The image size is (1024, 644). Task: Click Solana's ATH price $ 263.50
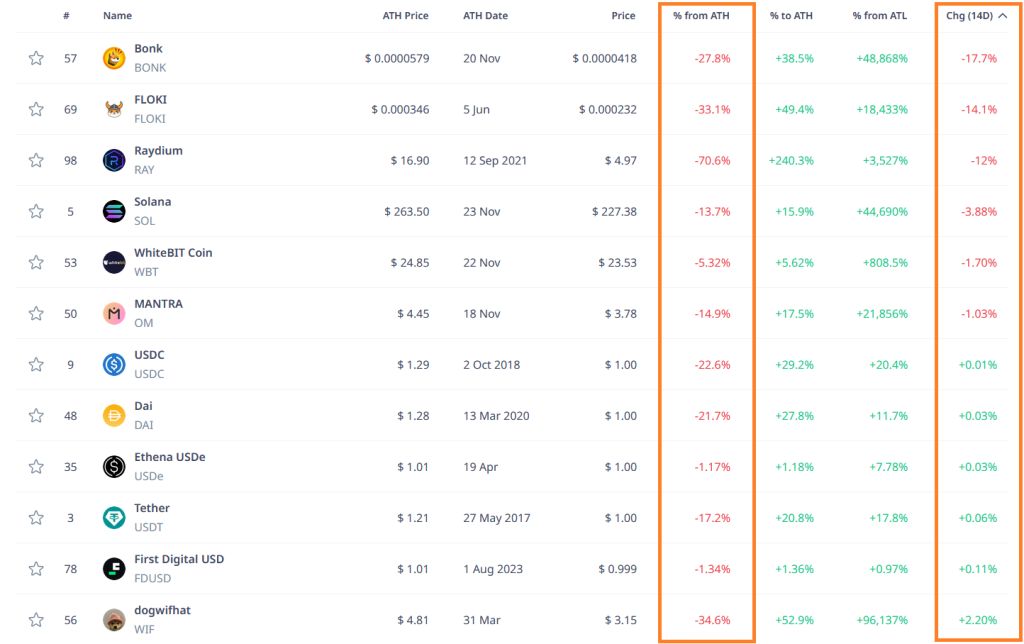click(x=407, y=212)
